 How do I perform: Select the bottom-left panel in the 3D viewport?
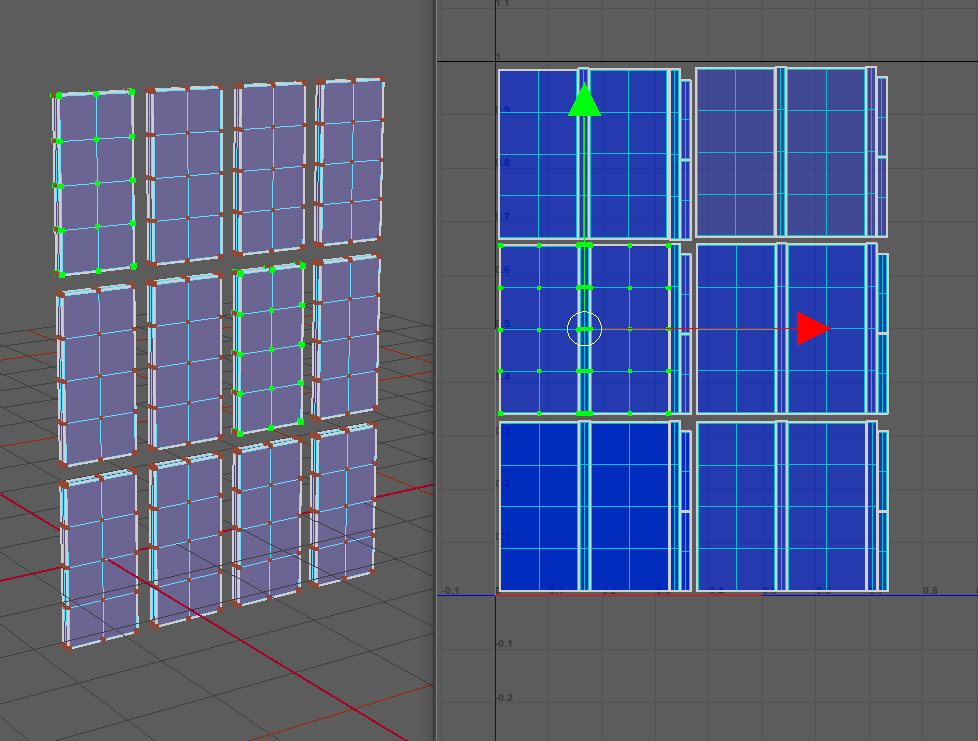tap(99, 558)
